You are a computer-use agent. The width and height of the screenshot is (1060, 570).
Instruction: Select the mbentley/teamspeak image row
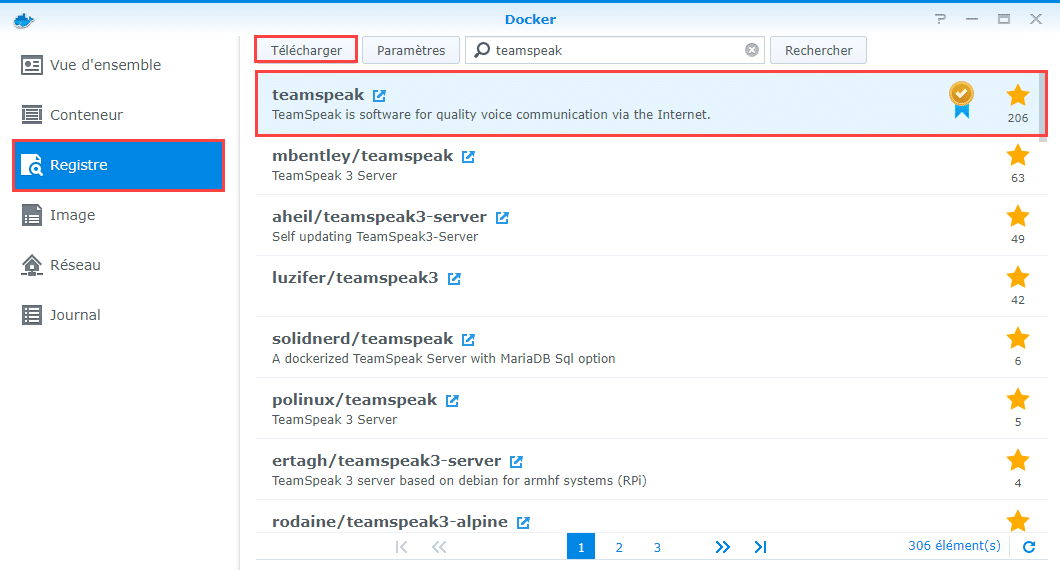pos(652,165)
